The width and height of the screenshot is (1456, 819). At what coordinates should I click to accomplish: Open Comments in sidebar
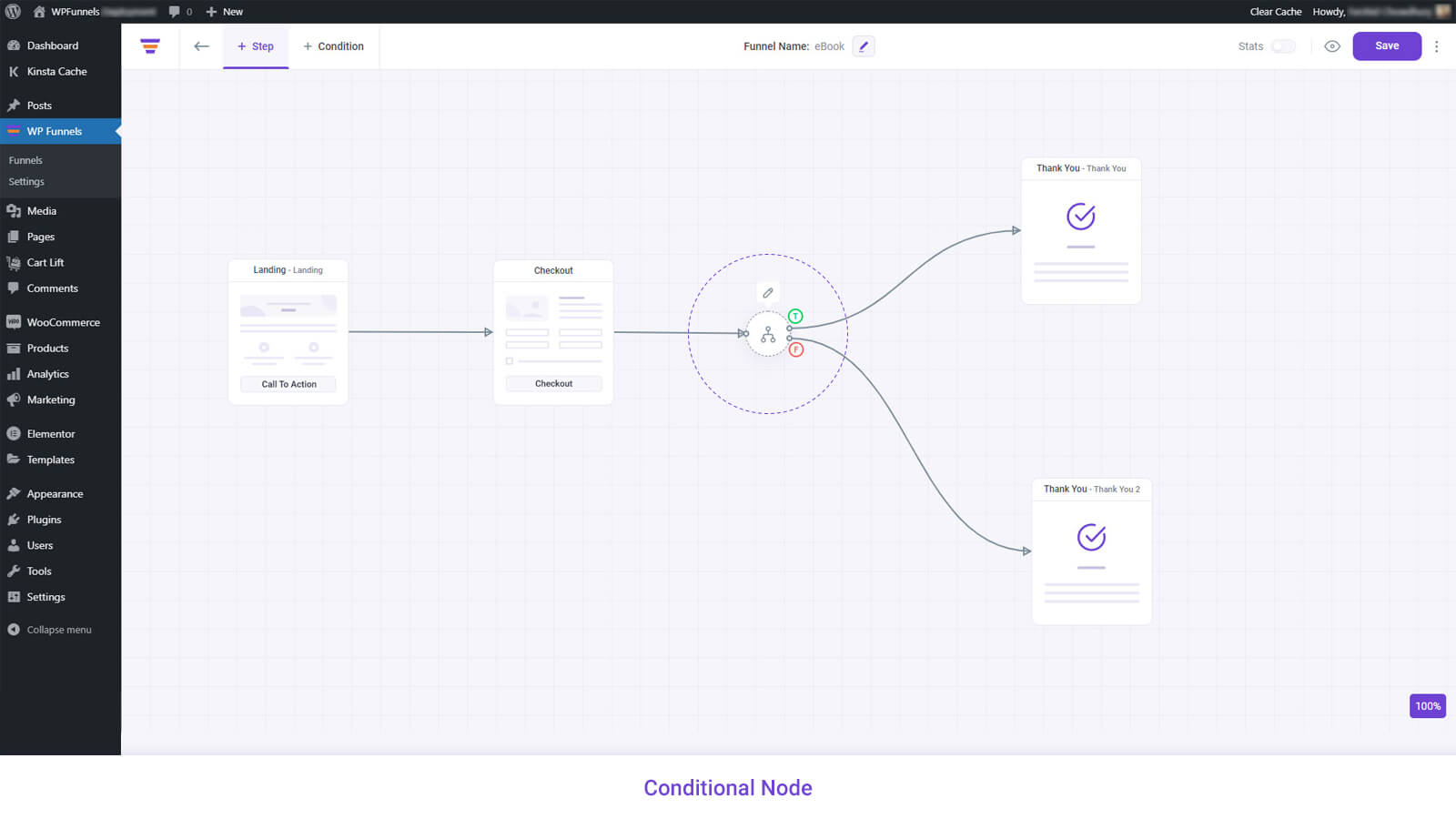(x=60, y=288)
